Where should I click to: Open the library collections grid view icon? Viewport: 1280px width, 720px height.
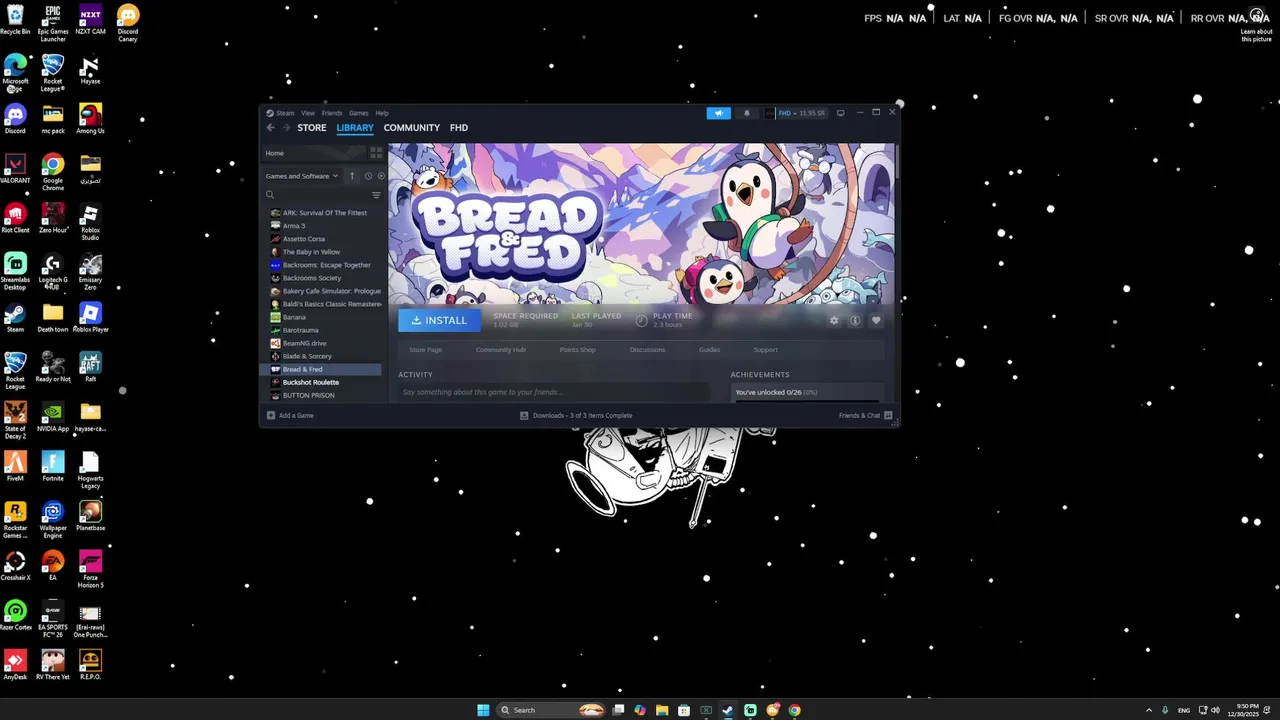[x=376, y=153]
